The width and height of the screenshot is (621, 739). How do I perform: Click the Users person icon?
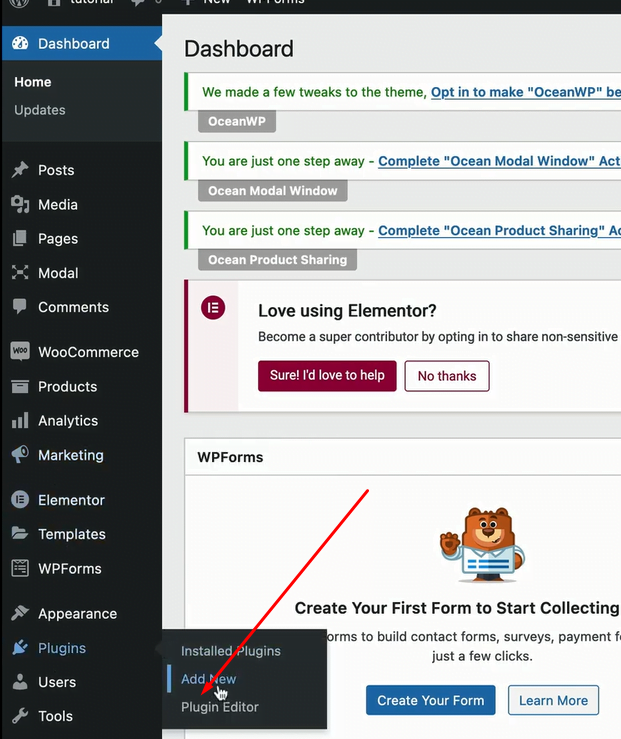(x=20, y=682)
